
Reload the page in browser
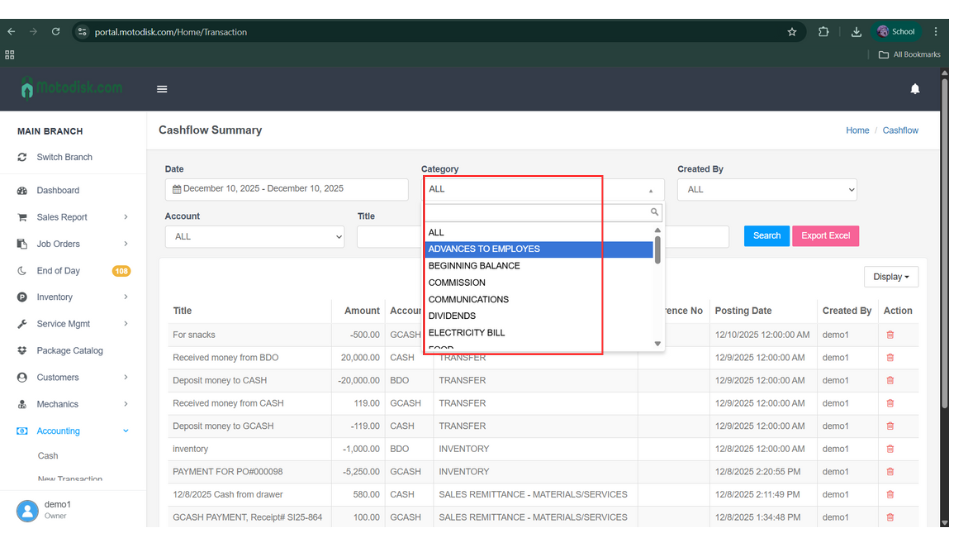click(x=56, y=32)
